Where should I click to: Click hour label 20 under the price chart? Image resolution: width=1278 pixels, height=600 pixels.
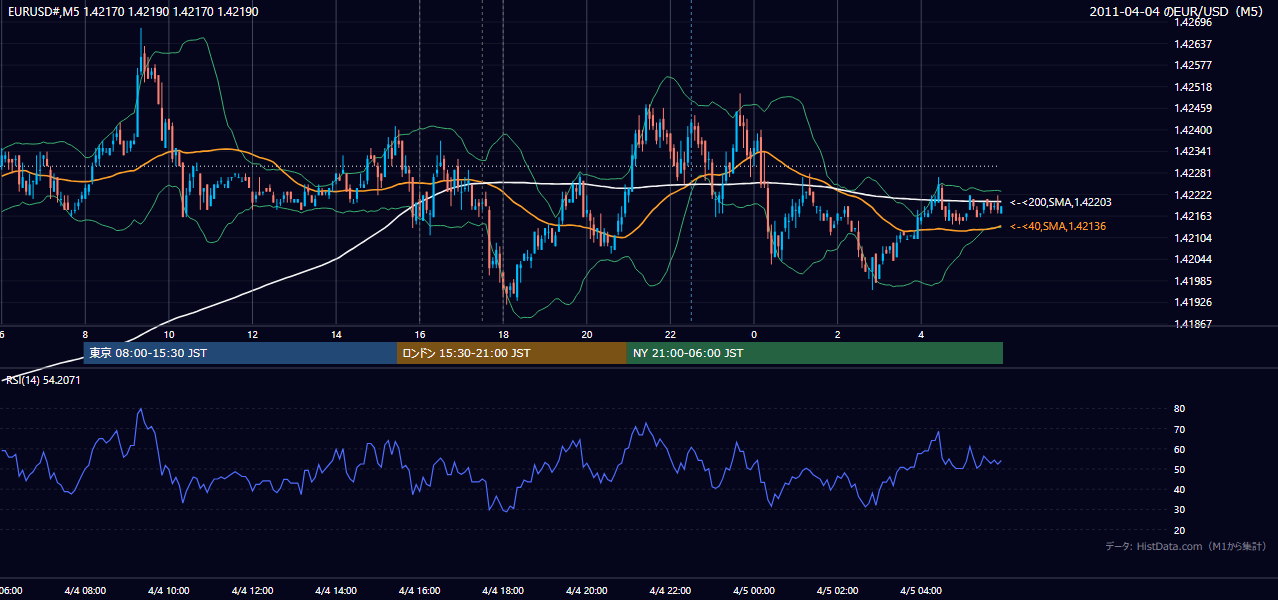587,335
